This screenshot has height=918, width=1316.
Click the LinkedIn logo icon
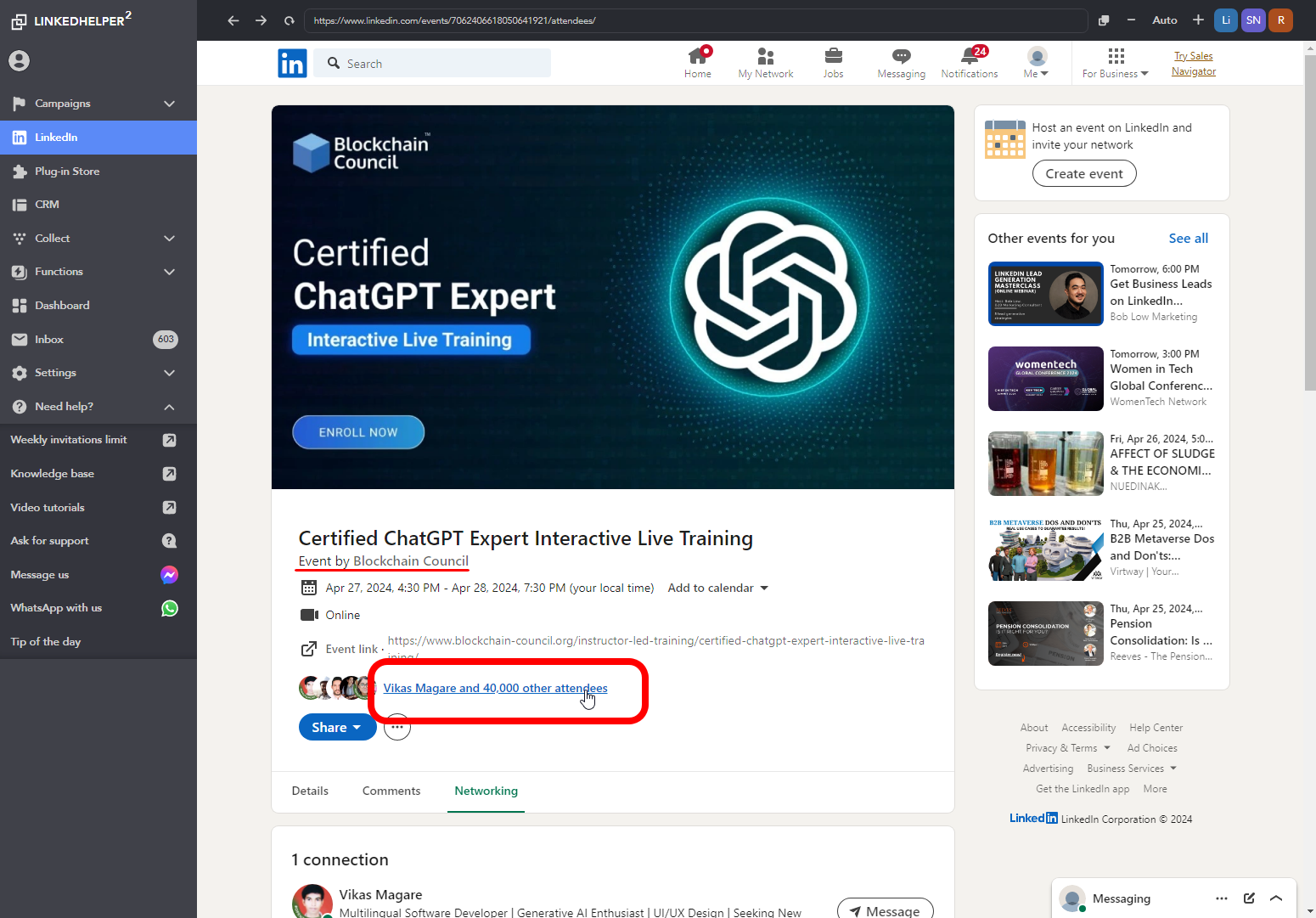click(292, 64)
